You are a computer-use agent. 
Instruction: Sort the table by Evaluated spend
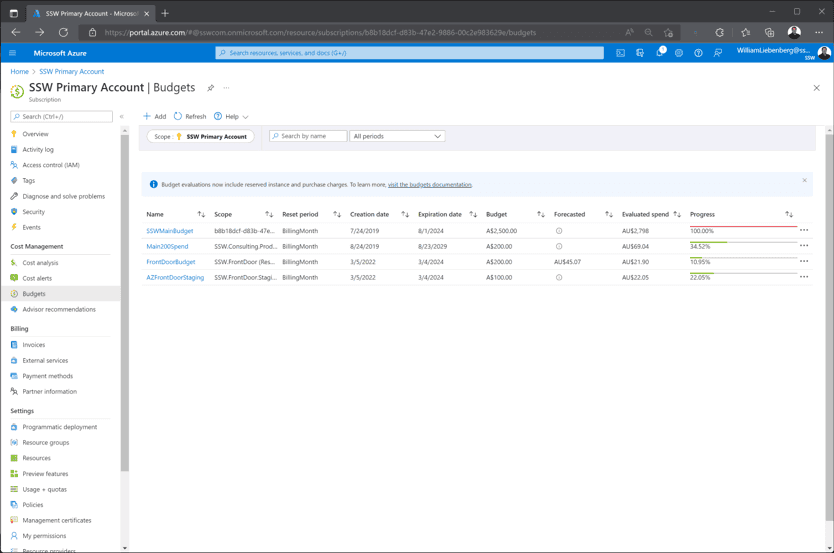coord(677,214)
